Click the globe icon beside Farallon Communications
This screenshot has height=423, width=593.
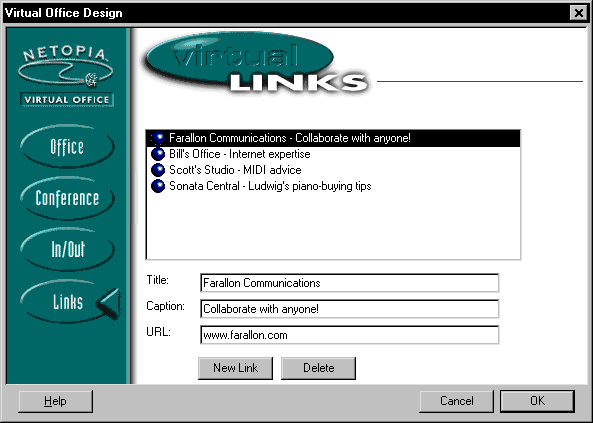click(158, 138)
